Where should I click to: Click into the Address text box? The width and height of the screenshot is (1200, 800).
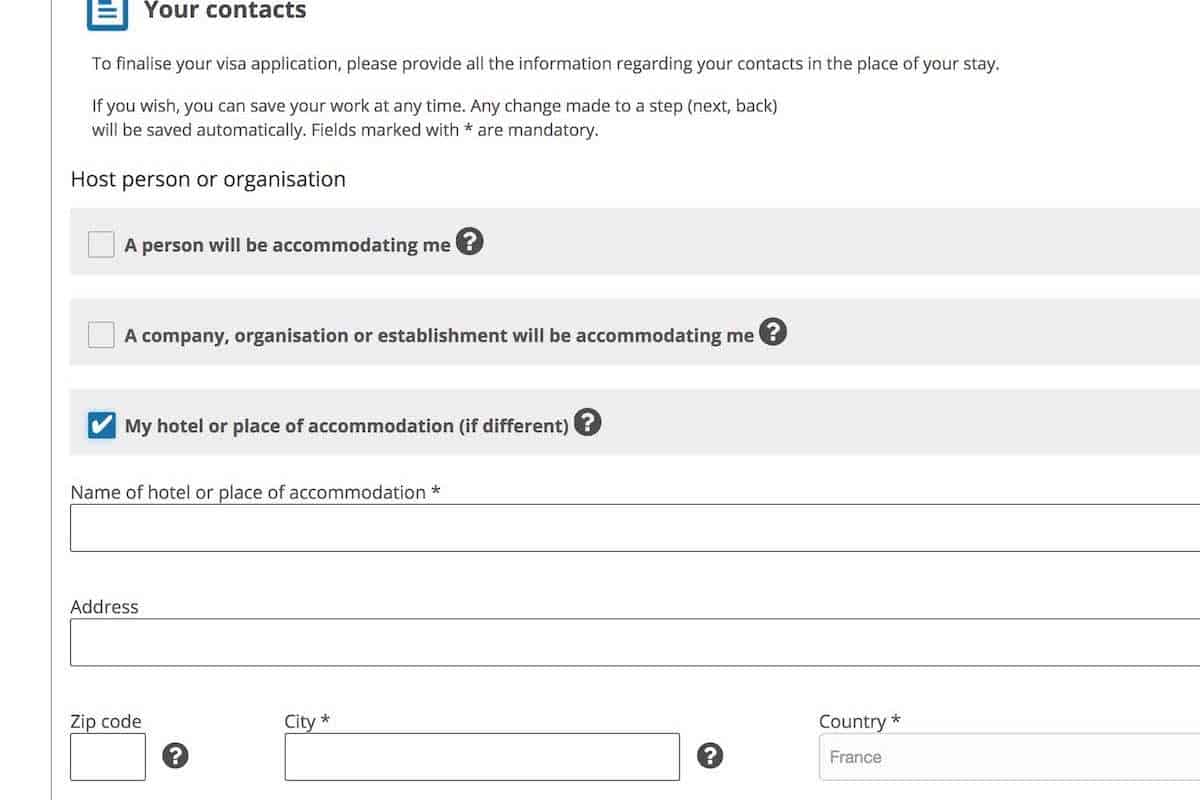[x=634, y=642]
